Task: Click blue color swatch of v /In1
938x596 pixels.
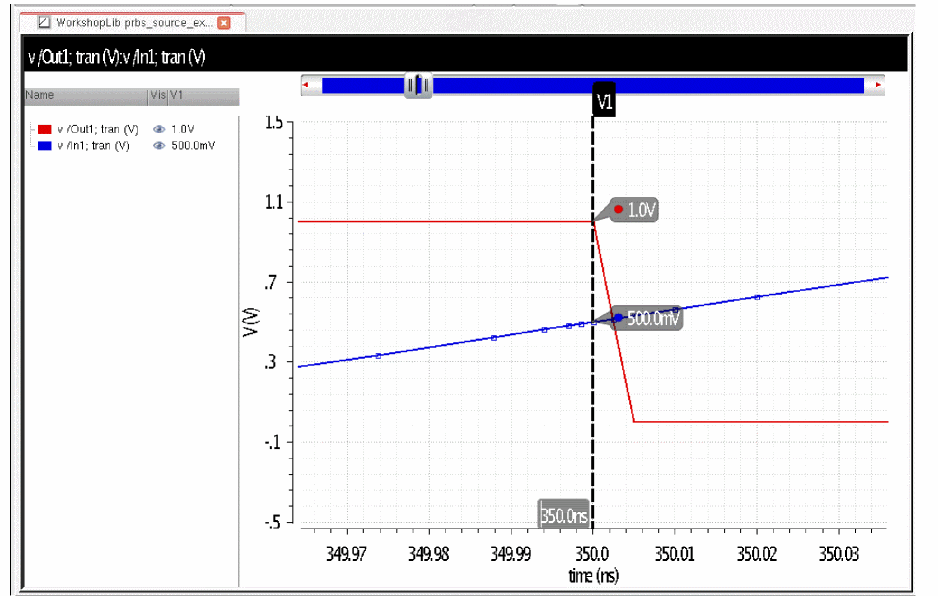Action: pyautogui.click(x=44, y=145)
